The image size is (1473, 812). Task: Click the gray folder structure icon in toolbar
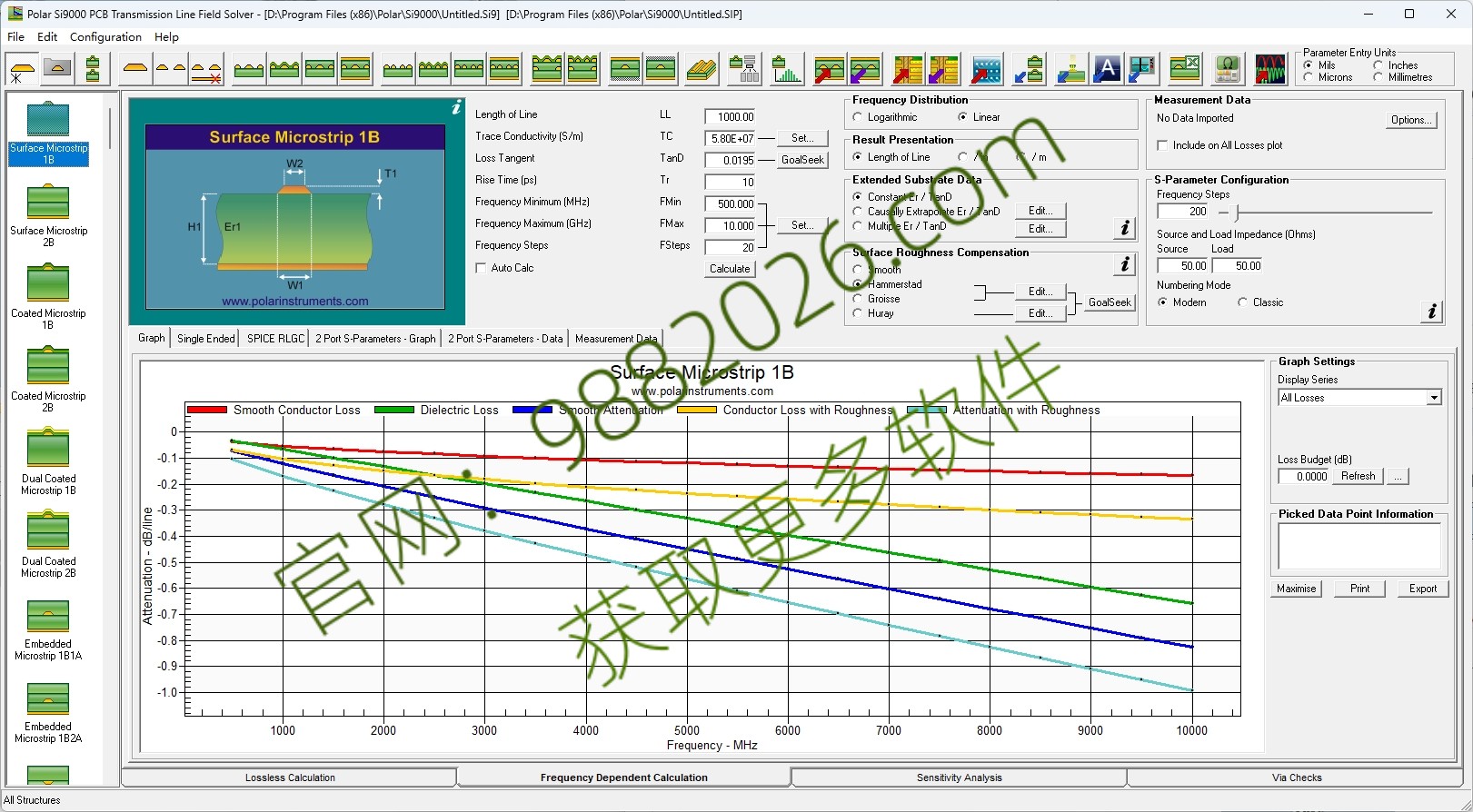(57, 69)
